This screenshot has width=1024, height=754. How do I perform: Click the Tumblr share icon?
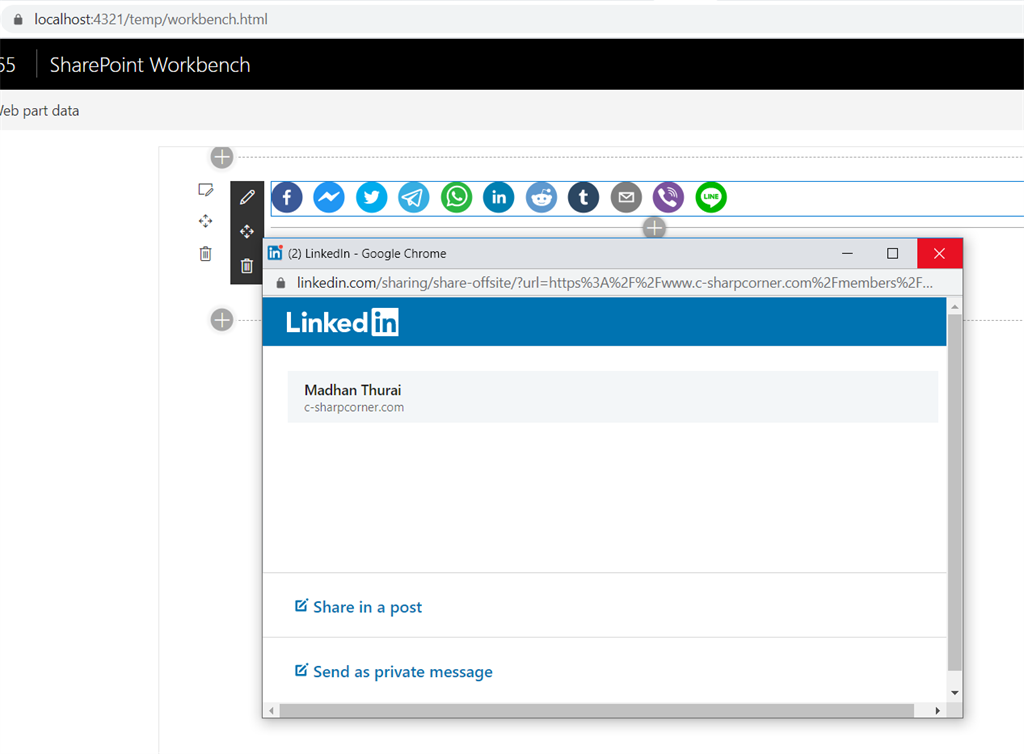pos(584,198)
